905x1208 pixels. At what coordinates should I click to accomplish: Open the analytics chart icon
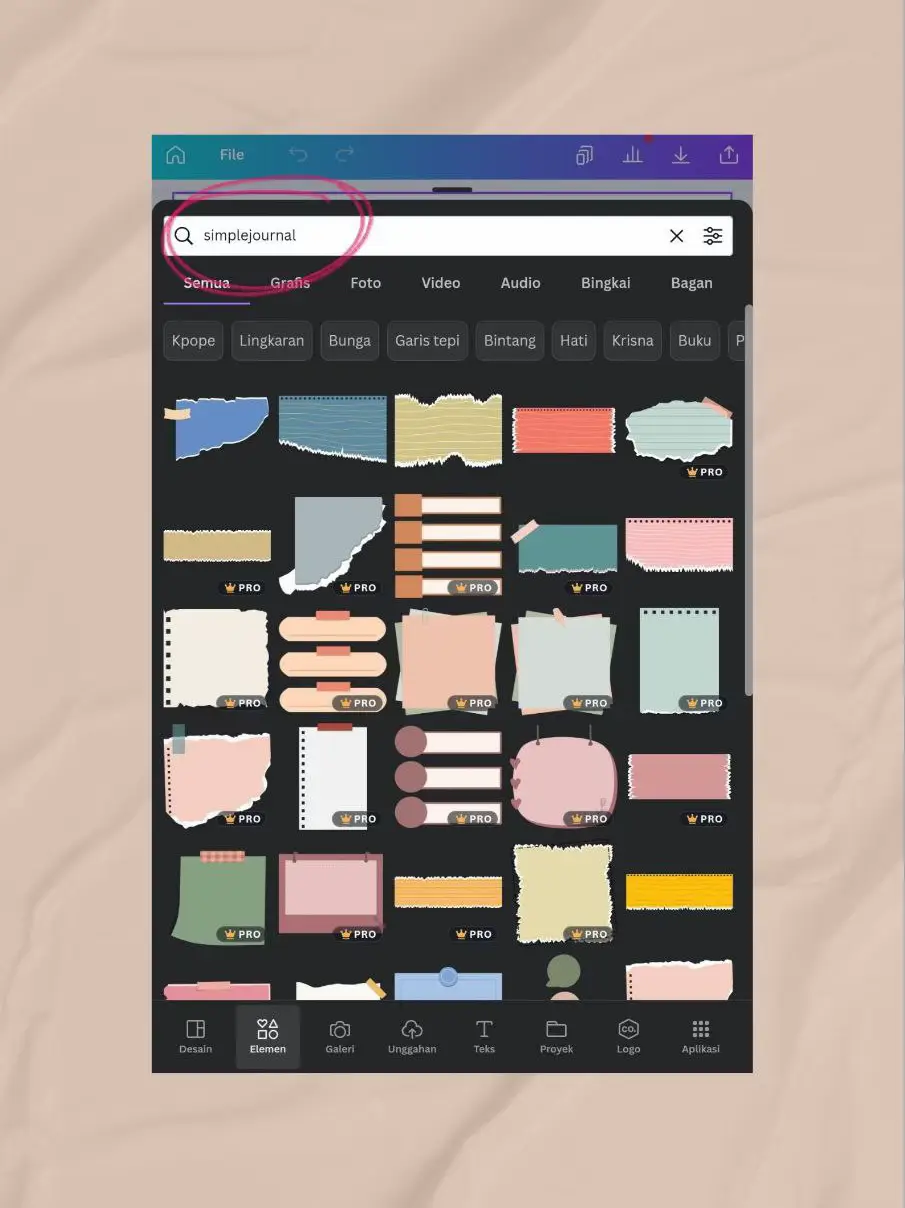(x=633, y=155)
